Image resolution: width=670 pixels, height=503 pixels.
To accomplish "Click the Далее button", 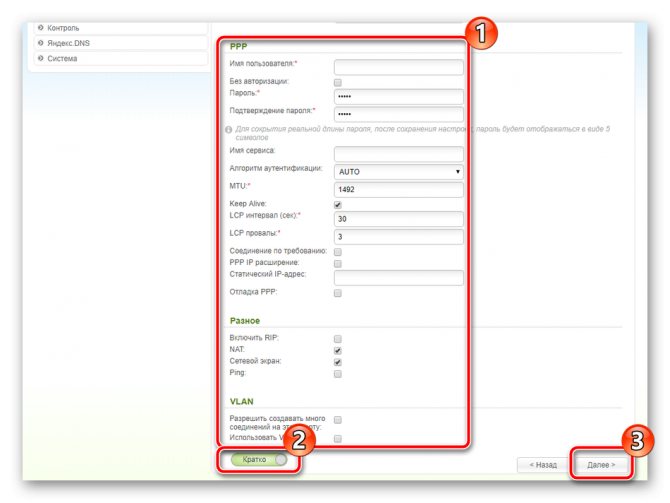I will (601, 465).
